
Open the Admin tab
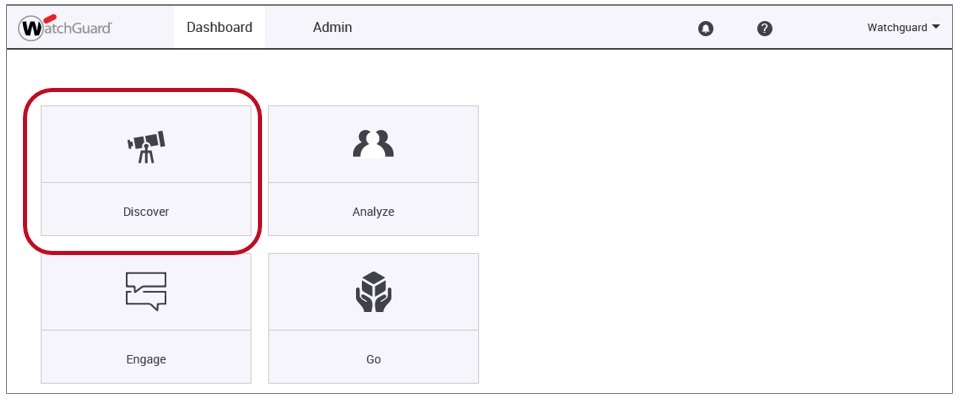[332, 27]
